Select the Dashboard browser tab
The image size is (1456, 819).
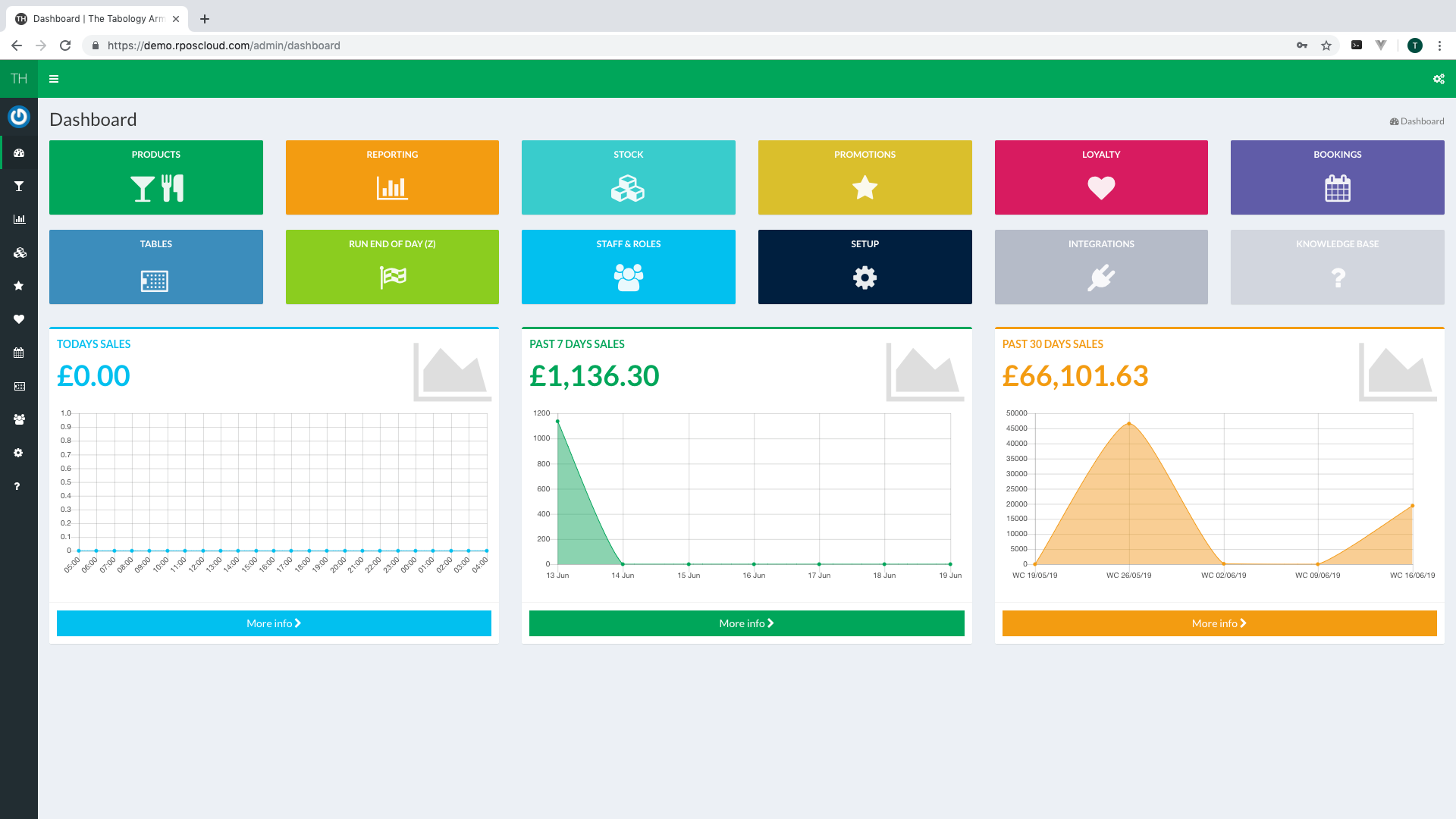(99, 19)
